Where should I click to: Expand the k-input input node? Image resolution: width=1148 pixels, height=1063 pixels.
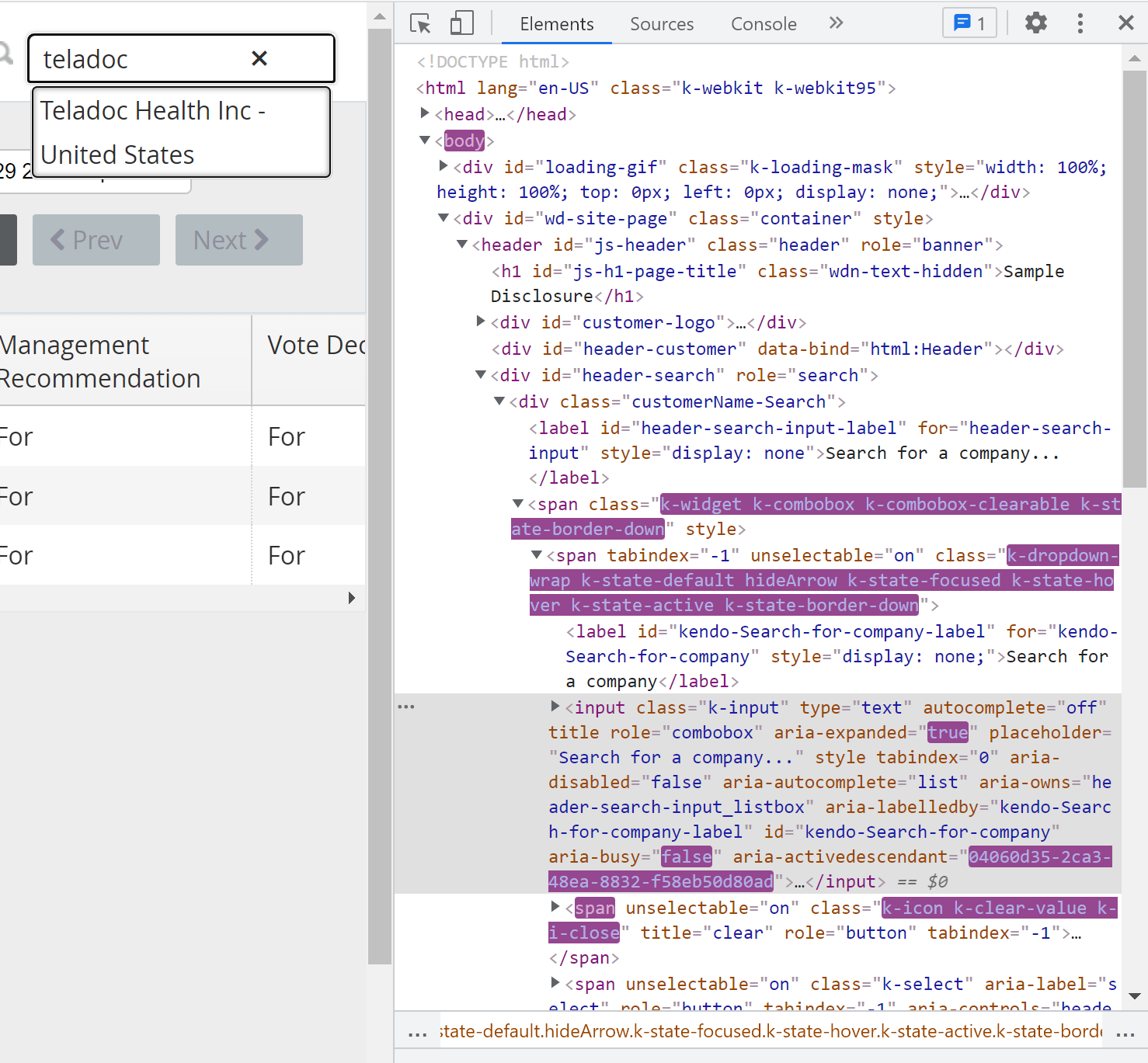[x=555, y=706]
